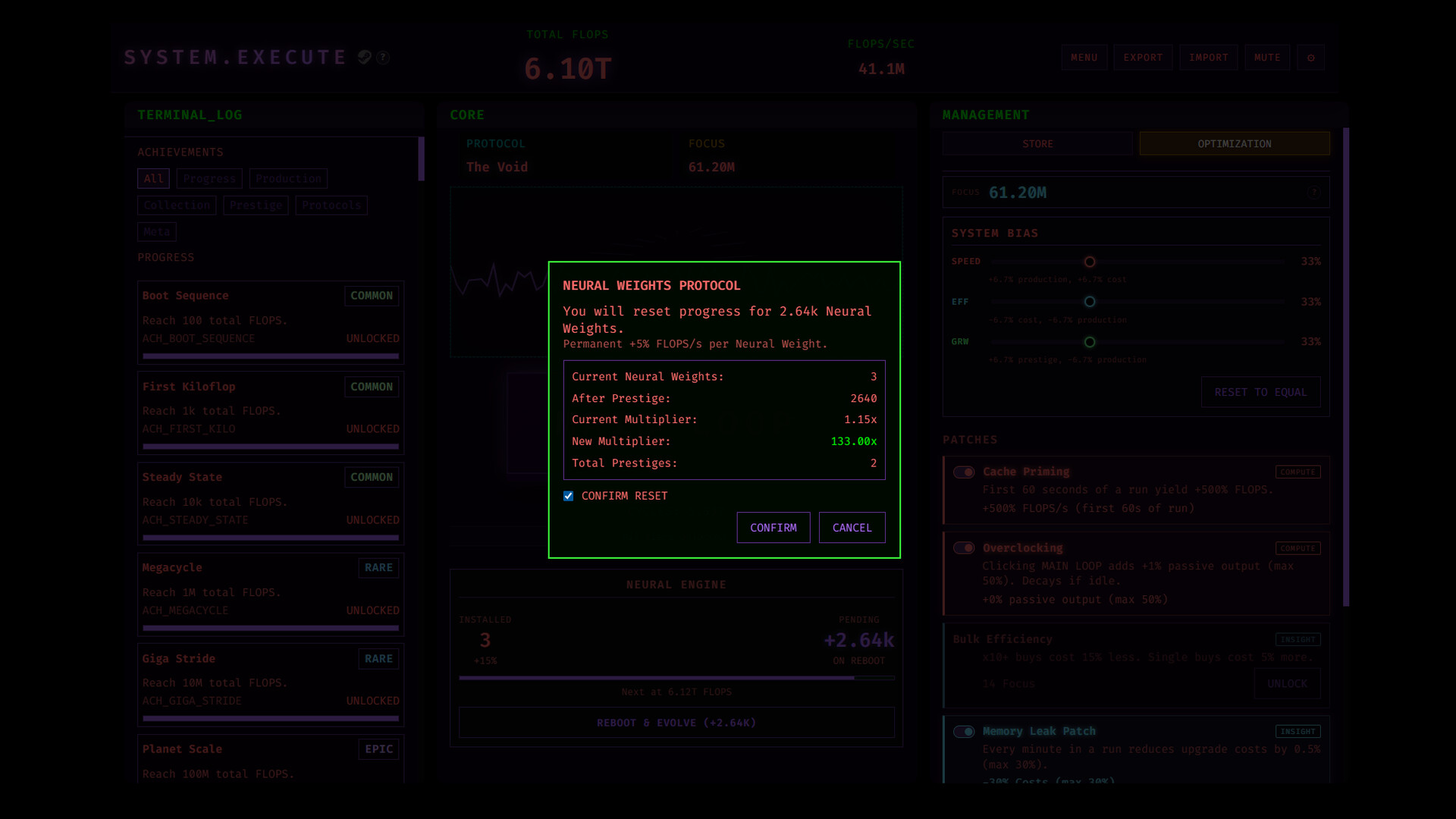
Task: Filter achievements by Prestige
Action: tap(256, 205)
